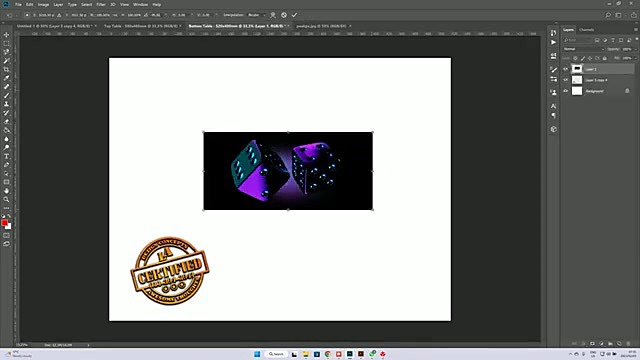The image size is (640, 360).
Task: Open the Character panel icon
Action: click(x=553, y=106)
